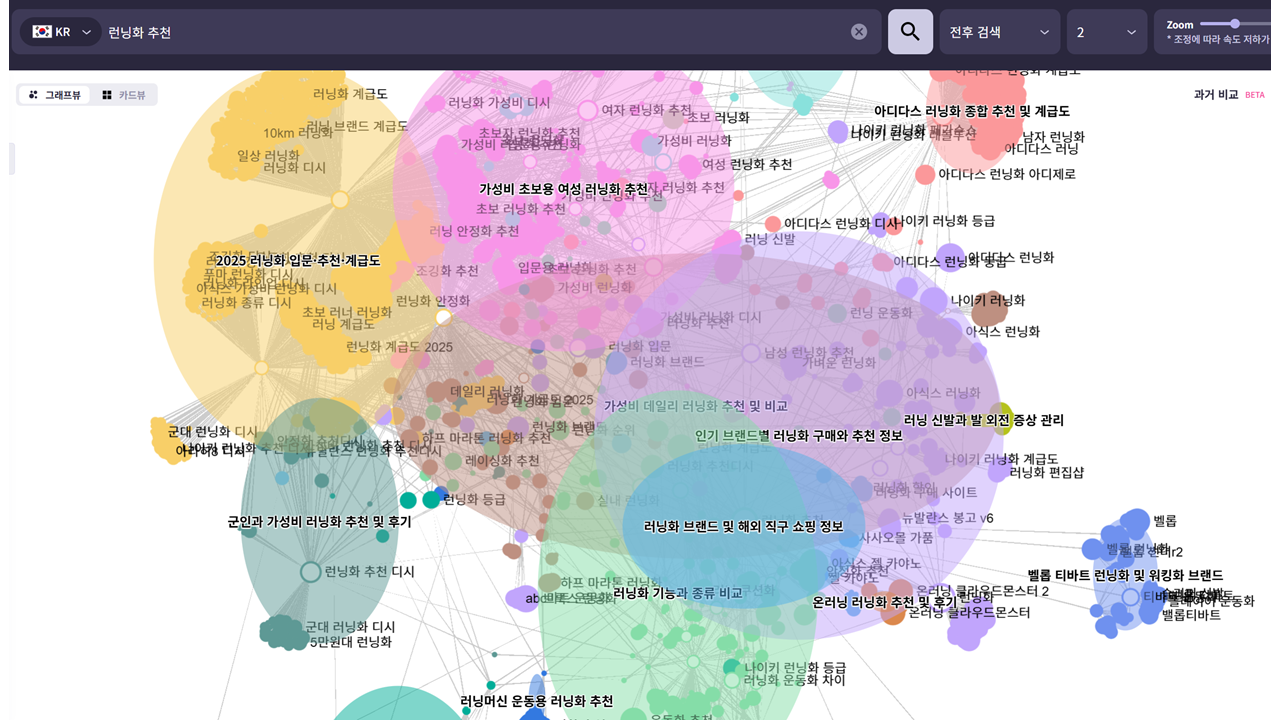Click inside the 런닝화 추천 search field
The width and height of the screenshot is (1280, 720).
coord(400,31)
